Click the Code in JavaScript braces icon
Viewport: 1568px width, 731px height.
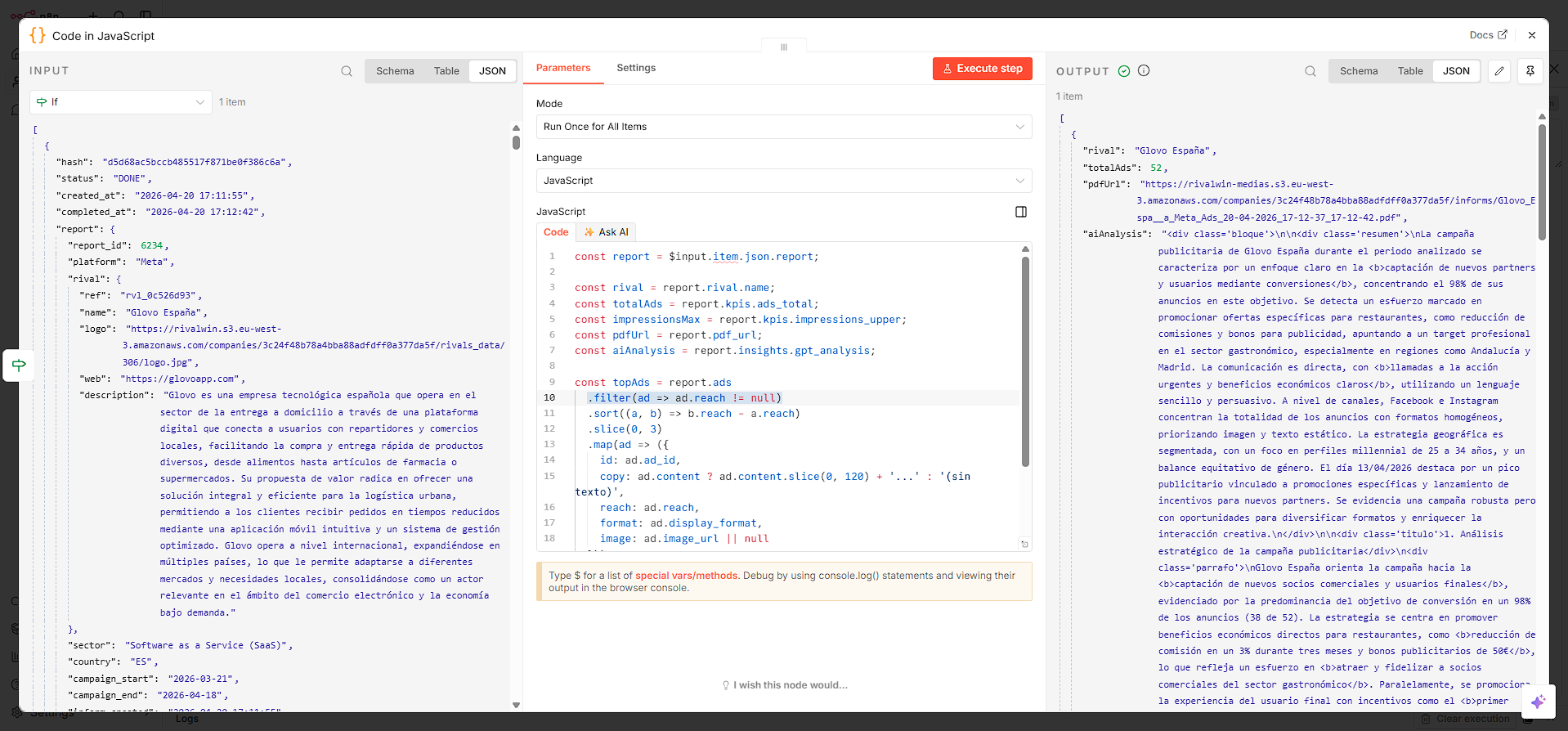tap(38, 35)
